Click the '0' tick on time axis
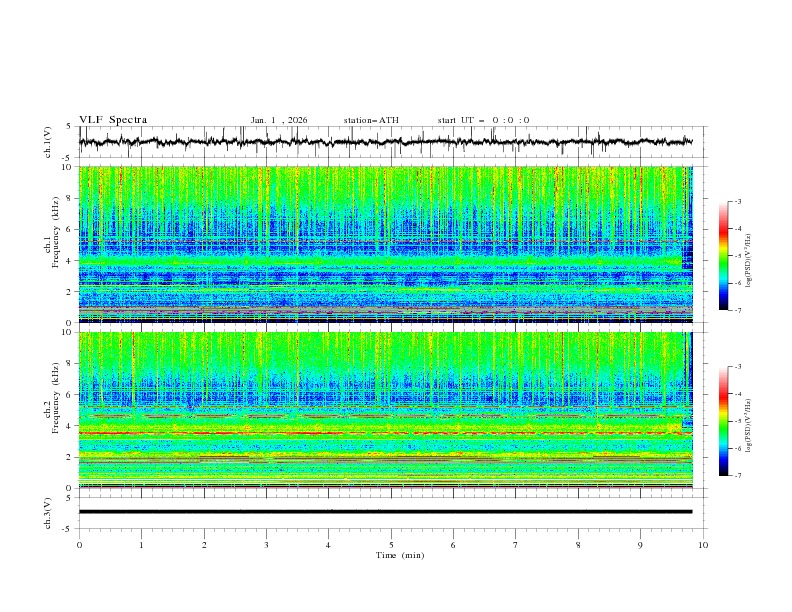Image resolution: width=792 pixels, height=612 pixels. (79, 545)
